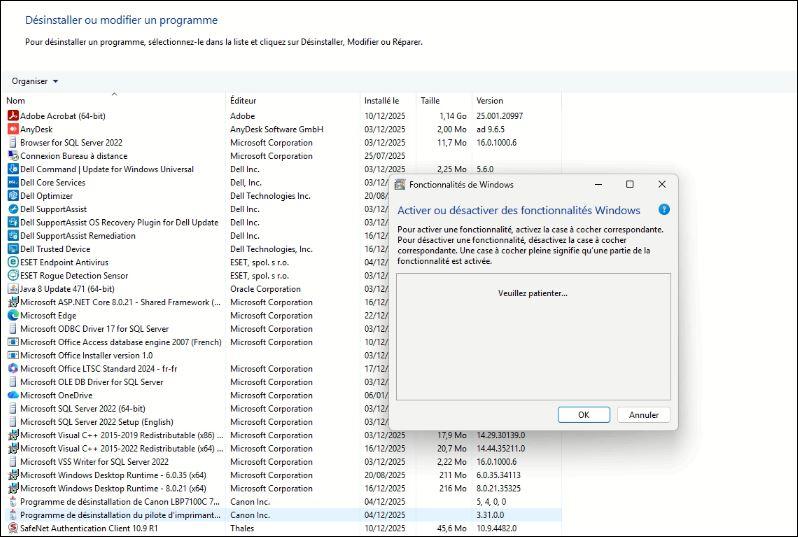Sort list by the Éditeur column header
The width and height of the screenshot is (798, 537).
(x=244, y=101)
